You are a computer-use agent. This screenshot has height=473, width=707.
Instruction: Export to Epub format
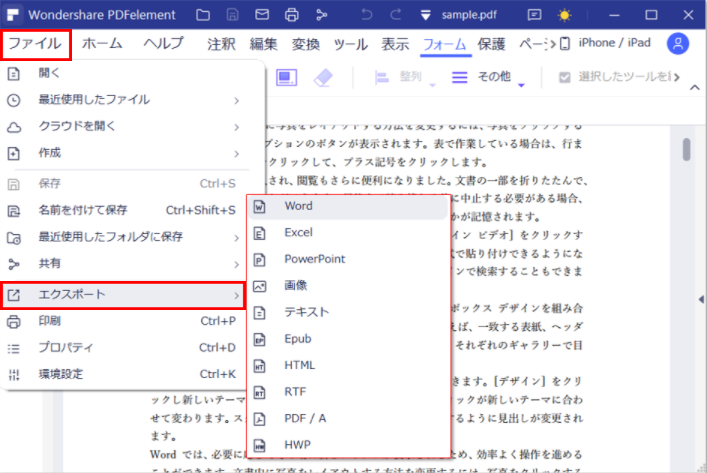click(348, 339)
